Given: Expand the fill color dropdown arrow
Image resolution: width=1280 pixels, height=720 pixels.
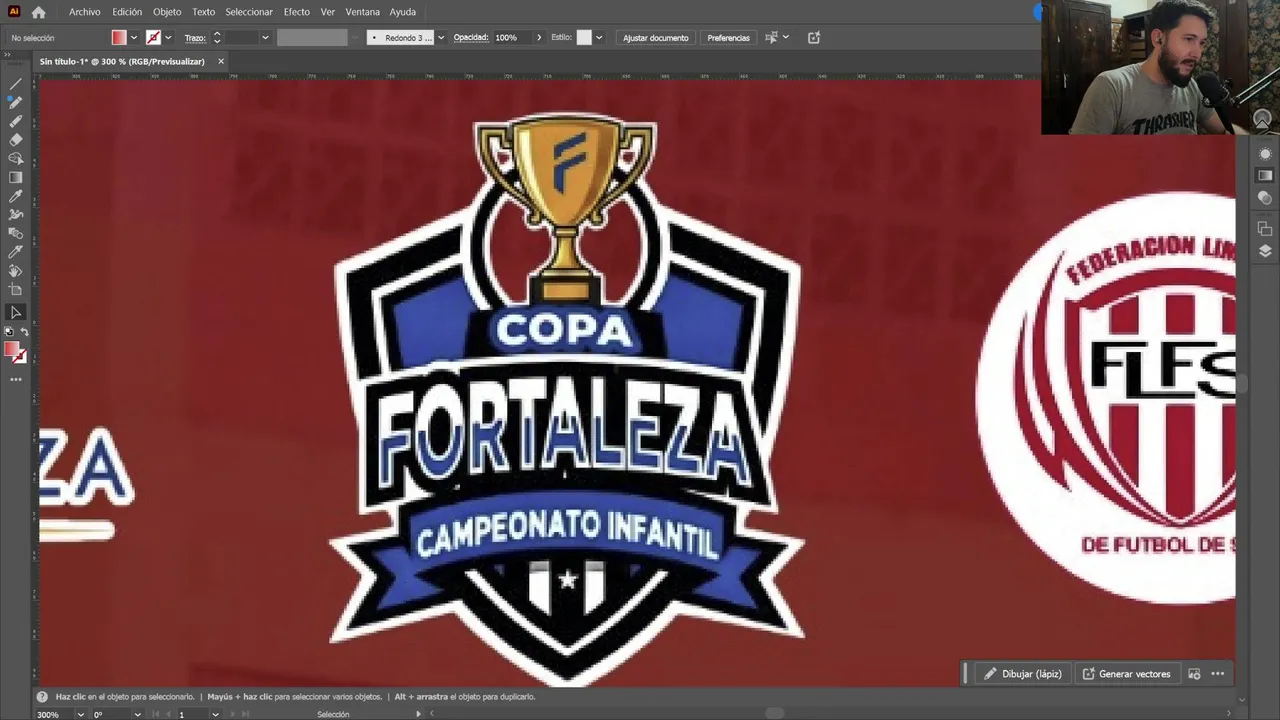Looking at the screenshot, I should 134,38.
